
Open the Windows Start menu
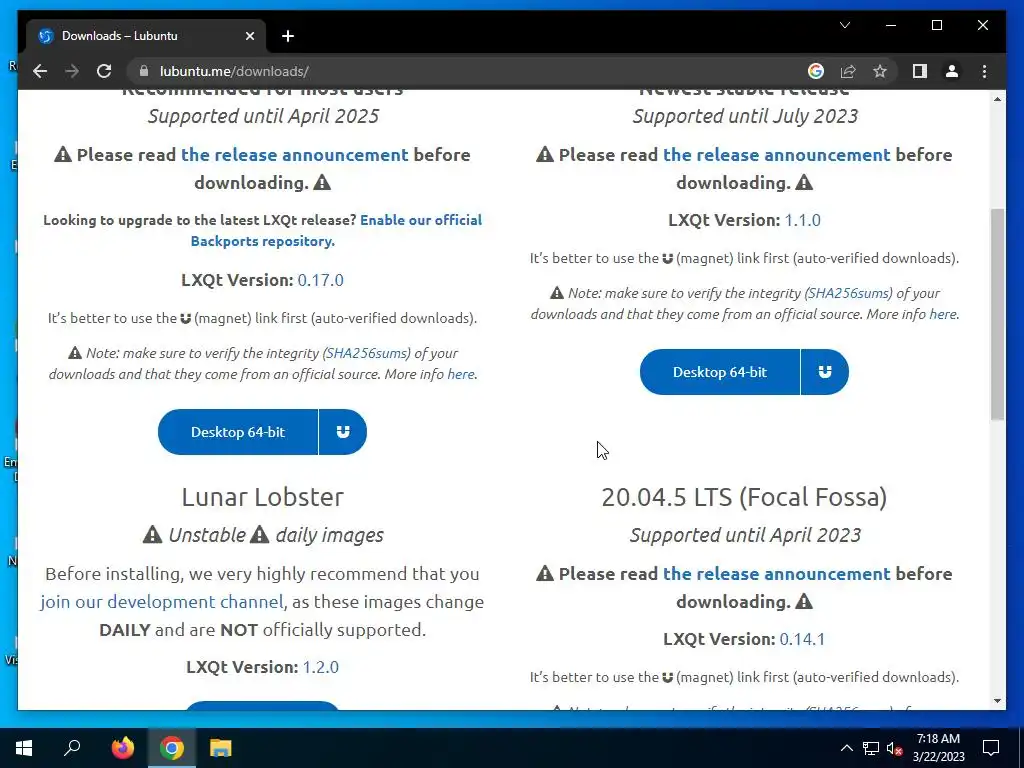tap(24, 748)
